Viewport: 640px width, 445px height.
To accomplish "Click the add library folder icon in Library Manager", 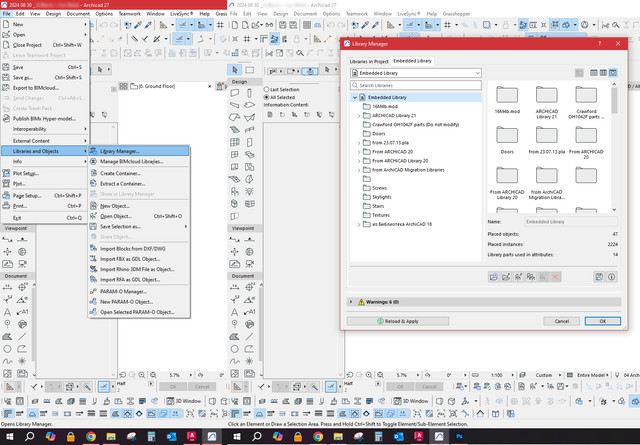I will (x=494, y=277).
